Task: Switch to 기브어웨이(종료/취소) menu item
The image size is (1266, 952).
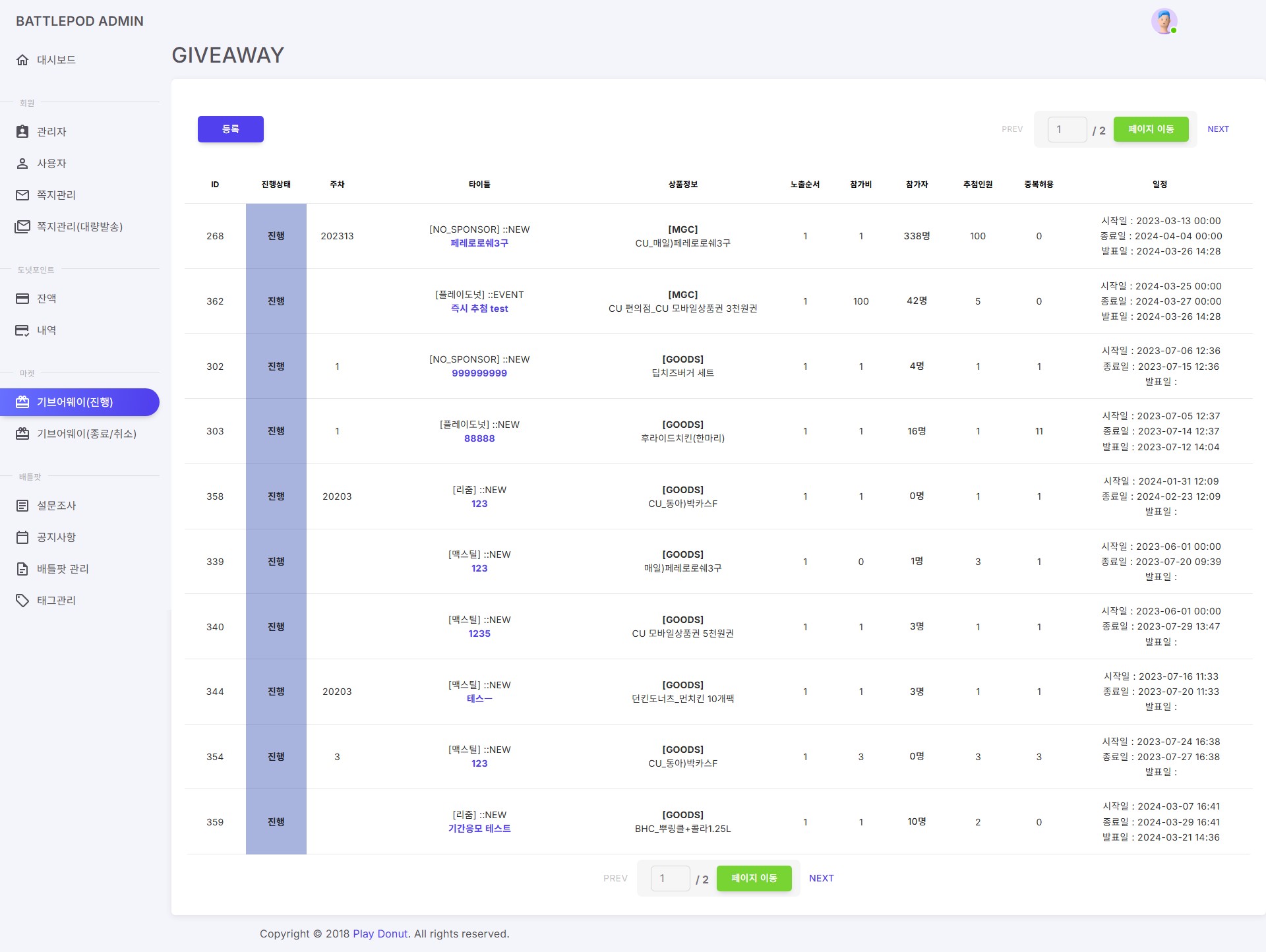Action: point(86,434)
